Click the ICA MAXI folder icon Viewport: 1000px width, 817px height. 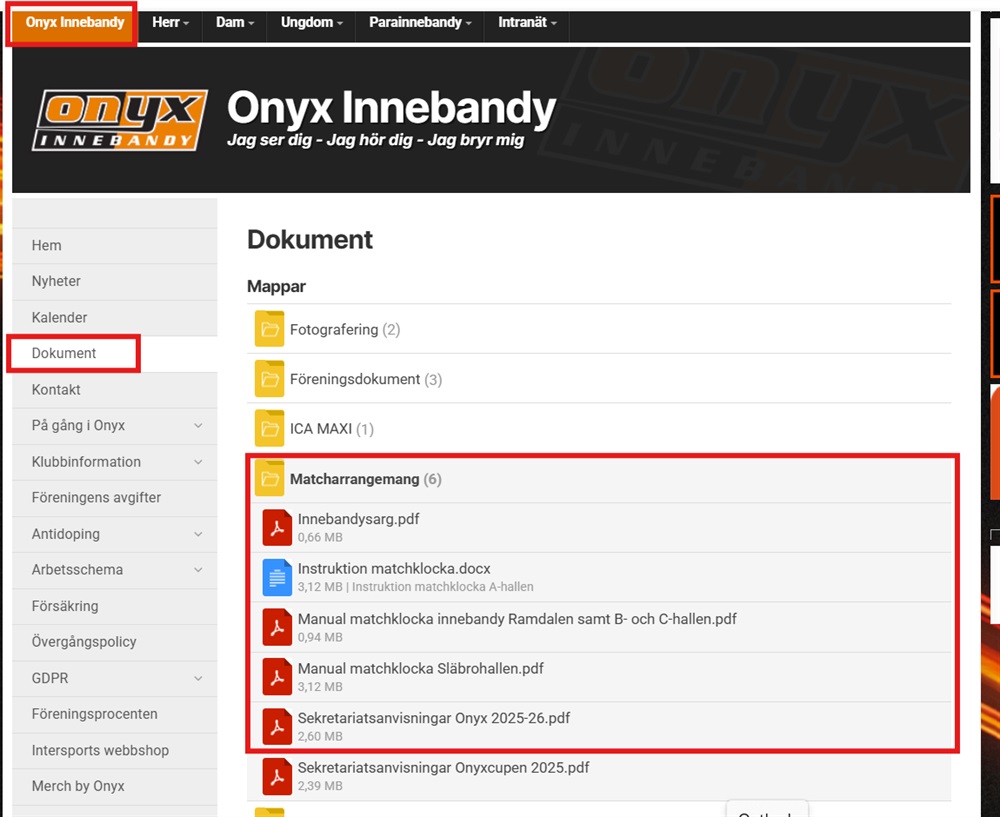pyautogui.click(x=269, y=429)
